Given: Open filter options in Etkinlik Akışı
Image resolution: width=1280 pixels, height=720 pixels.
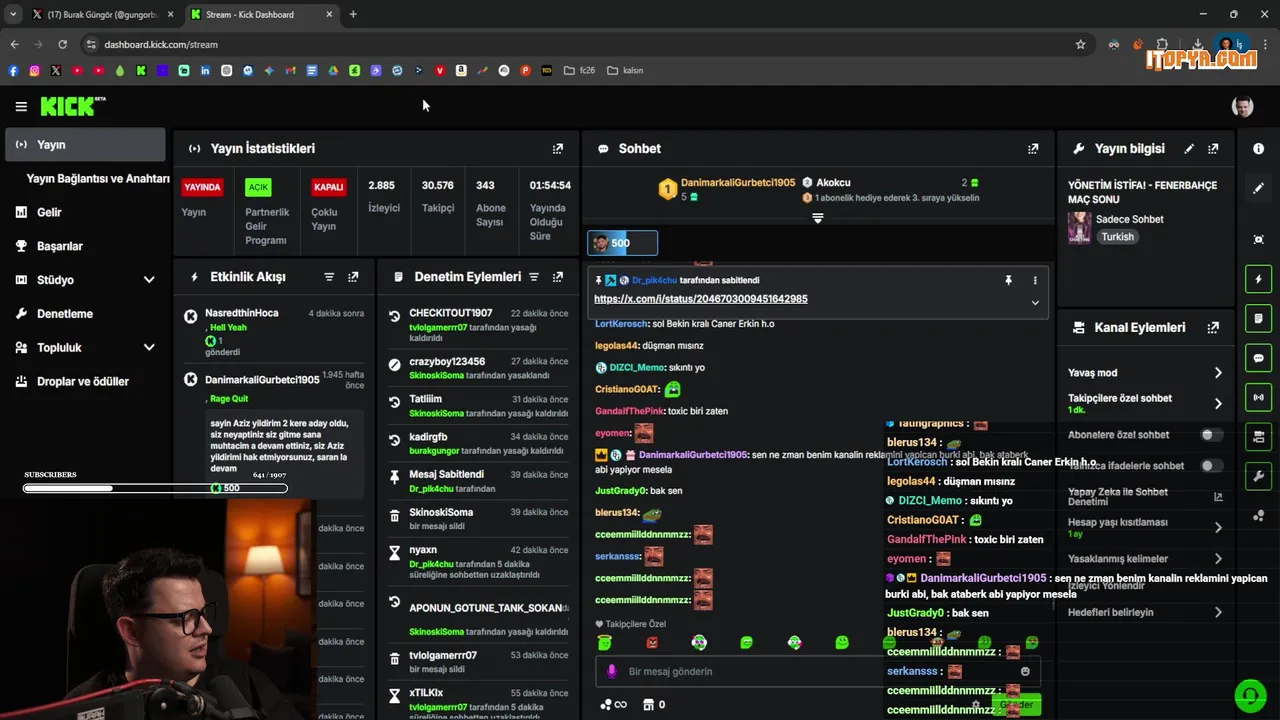Looking at the screenshot, I should (x=329, y=277).
